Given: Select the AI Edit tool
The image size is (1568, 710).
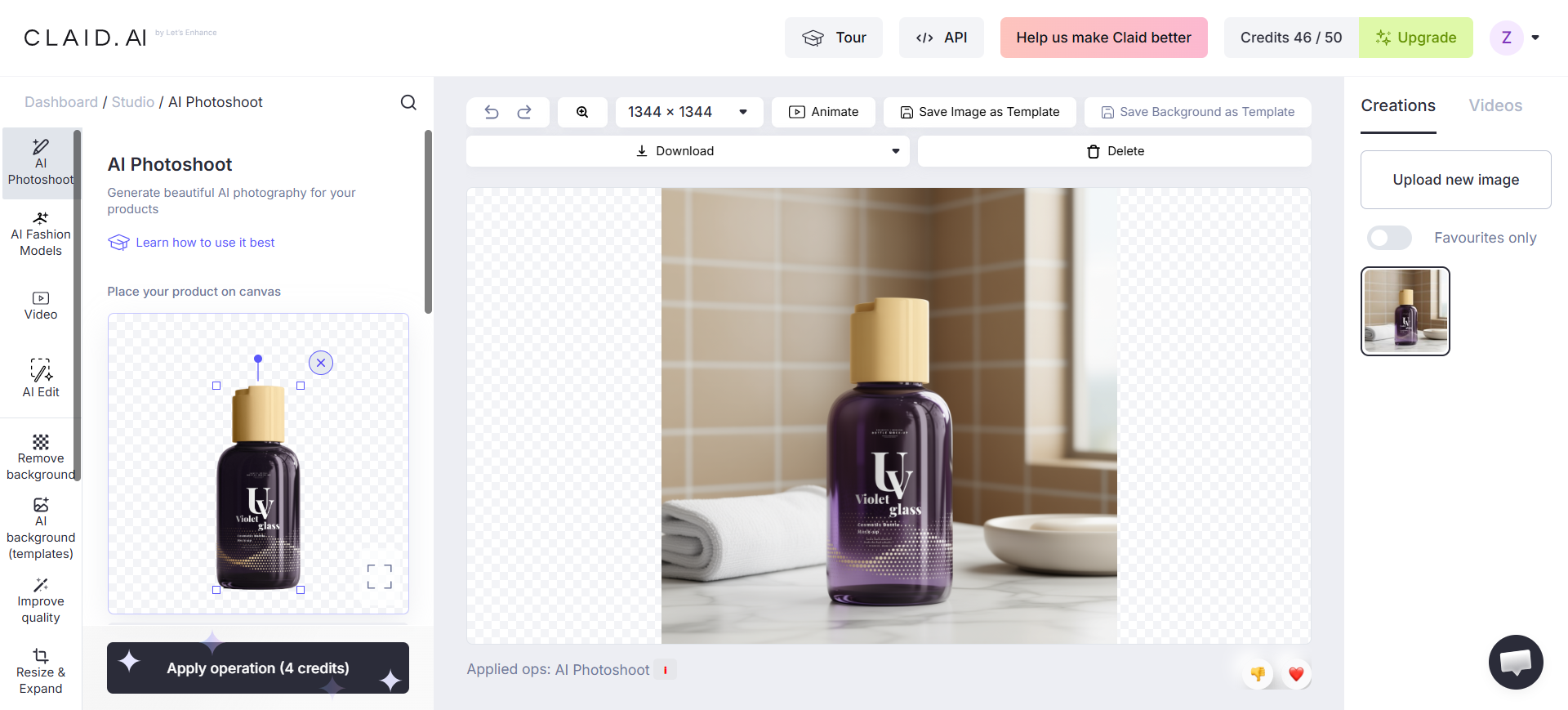Looking at the screenshot, I should click(x=40, y=378).
